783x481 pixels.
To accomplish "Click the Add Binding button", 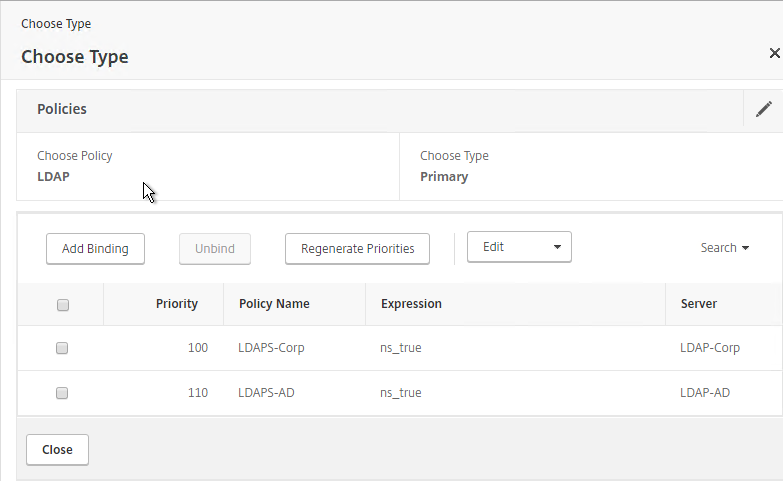I will tap(95, 249).
